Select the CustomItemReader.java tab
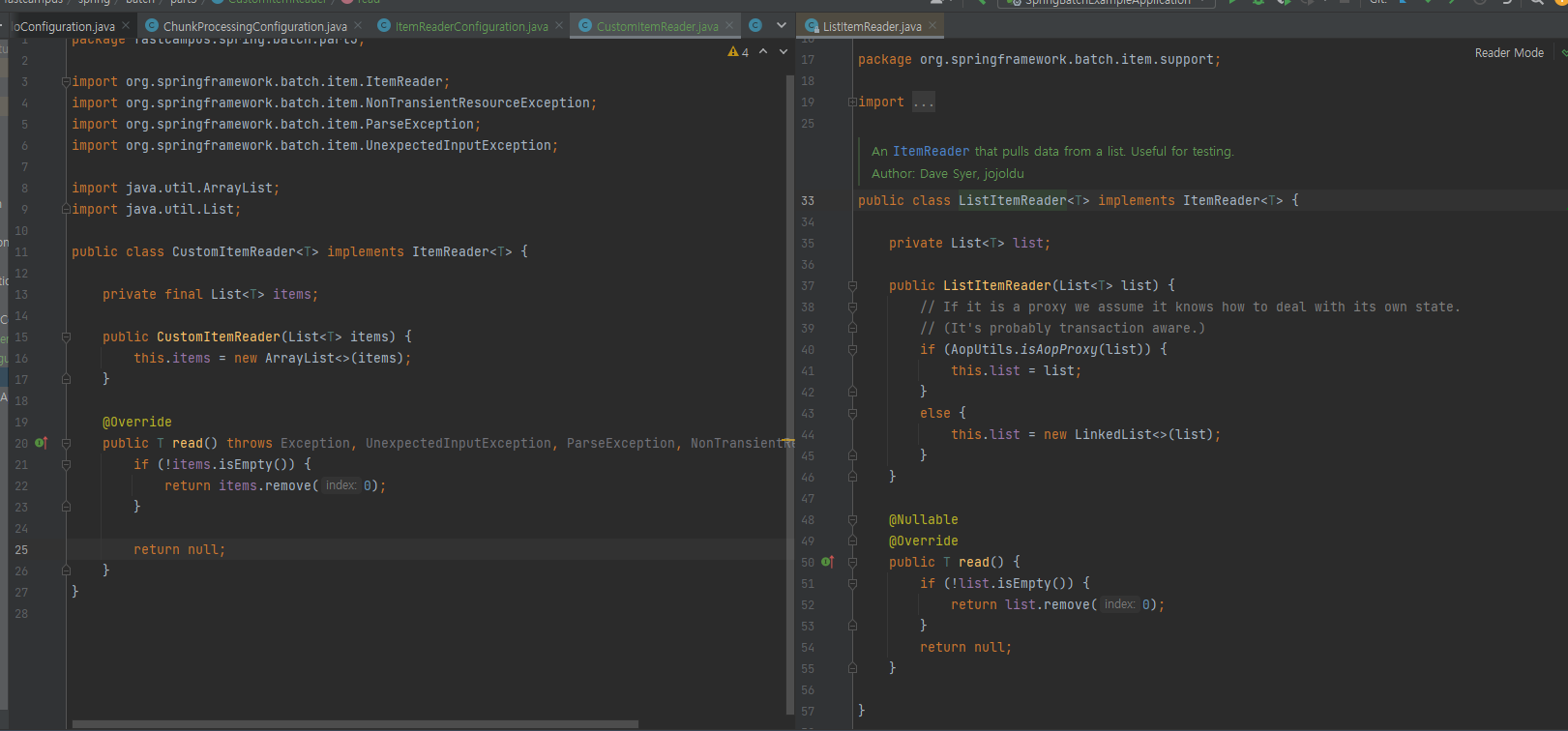Image resolution: width=1568 pixels, height=731 pixels. tap(656, 26)
